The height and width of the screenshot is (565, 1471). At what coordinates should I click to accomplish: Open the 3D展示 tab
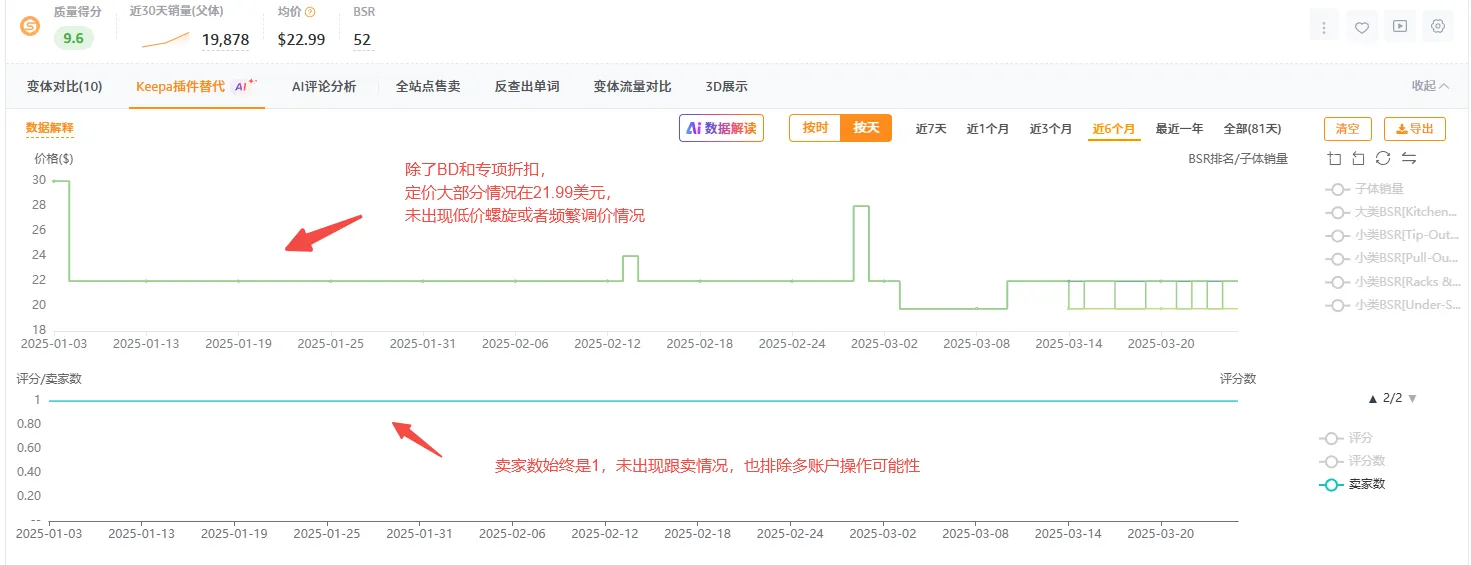coord(726,87)
